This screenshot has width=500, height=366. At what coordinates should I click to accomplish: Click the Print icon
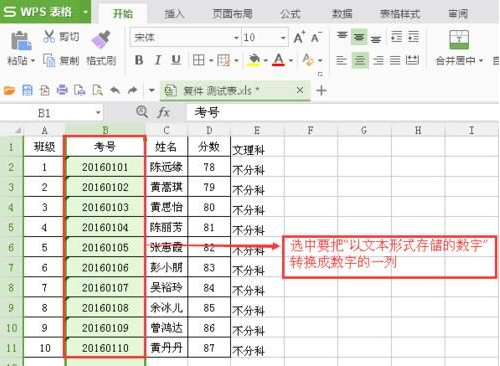(x=62, y=90)
